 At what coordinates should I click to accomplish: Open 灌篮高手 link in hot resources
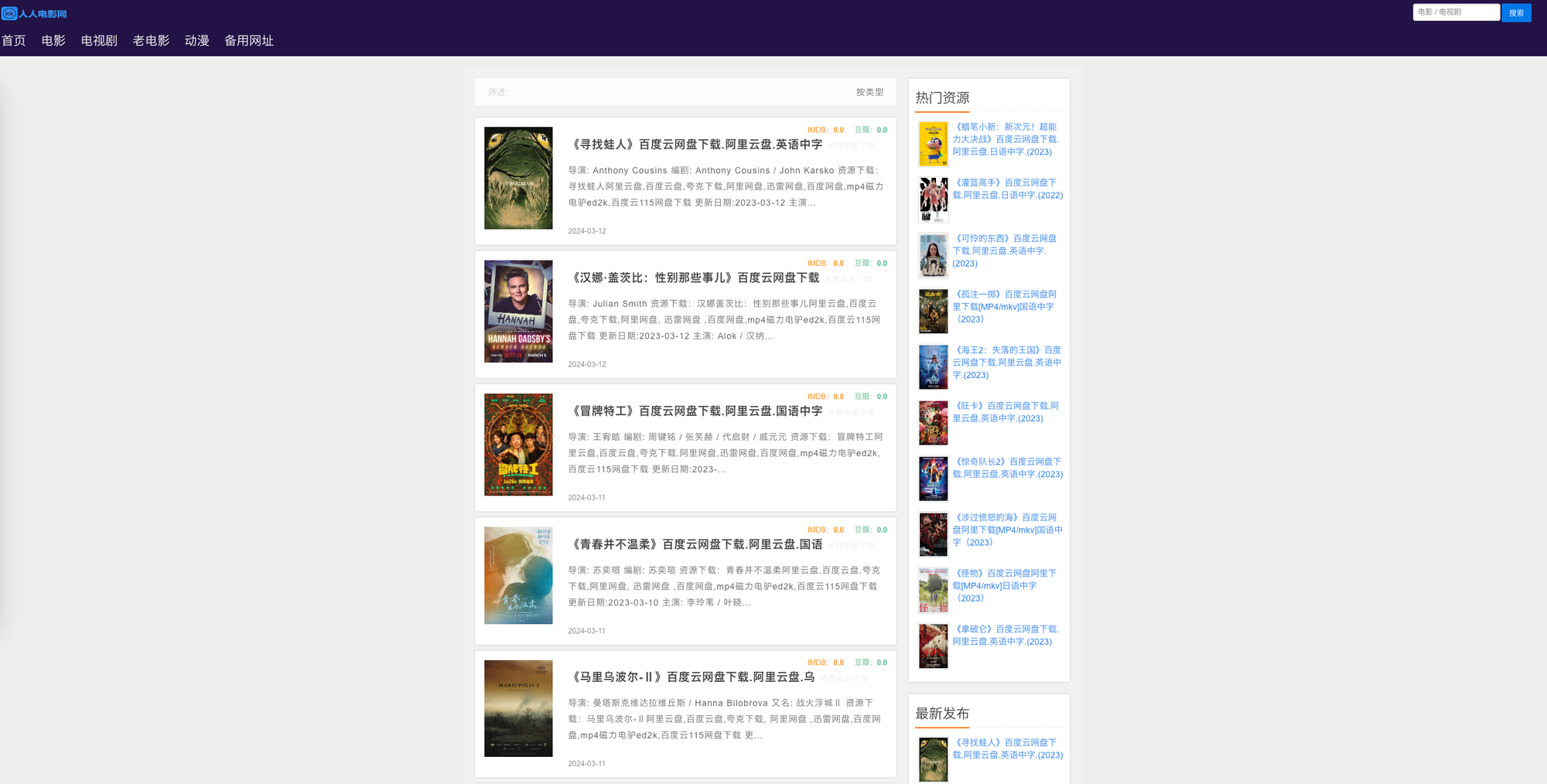point(1007,189)
